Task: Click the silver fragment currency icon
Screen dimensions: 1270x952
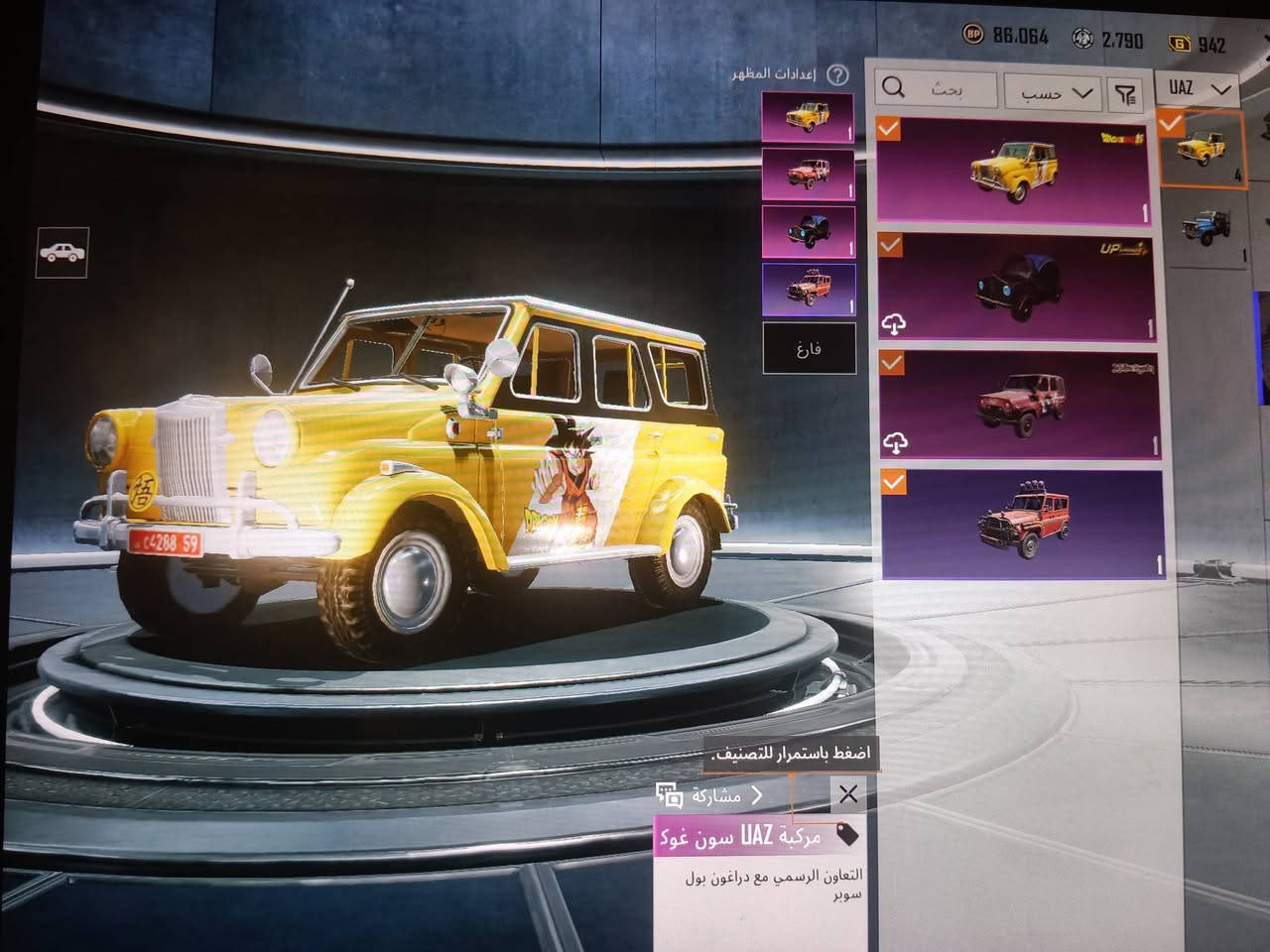Action: click(1082, 39)
